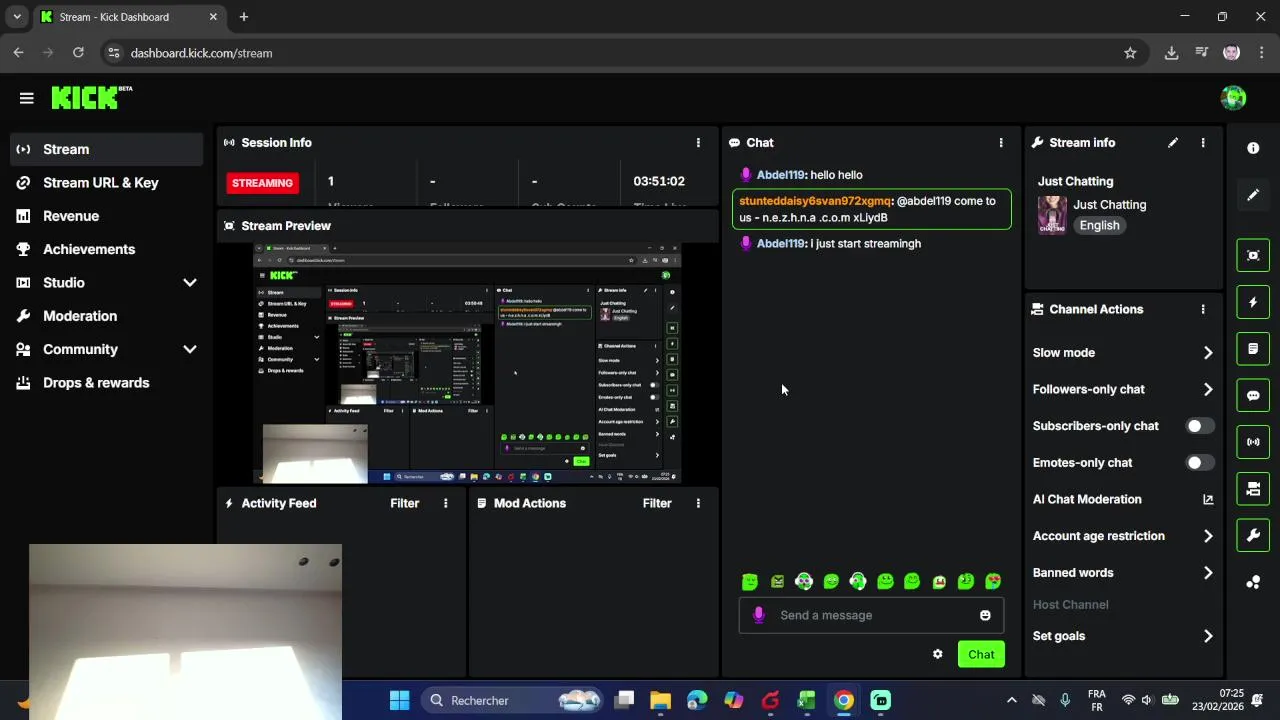This screenshot has height=720, width=1280.
Task: Toggle the Channel Actions icon in right rail
Action: (1253, 489)
